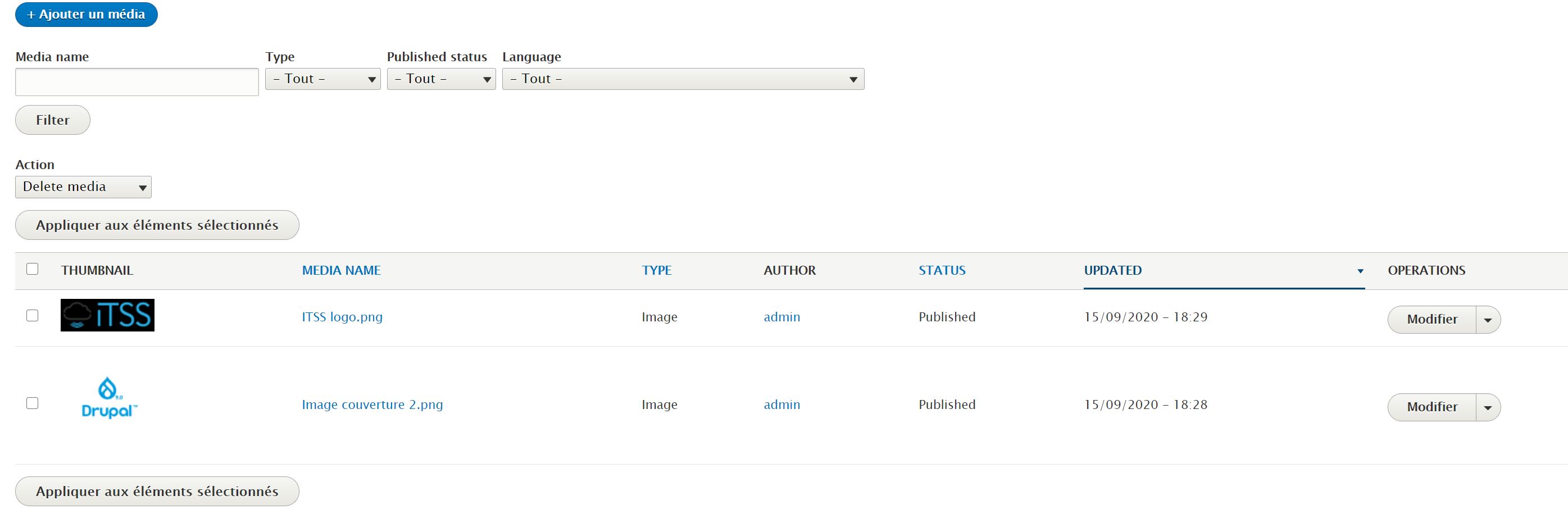
Task: Open the Action dropdown showing Delete media
Action: [83, 187]
